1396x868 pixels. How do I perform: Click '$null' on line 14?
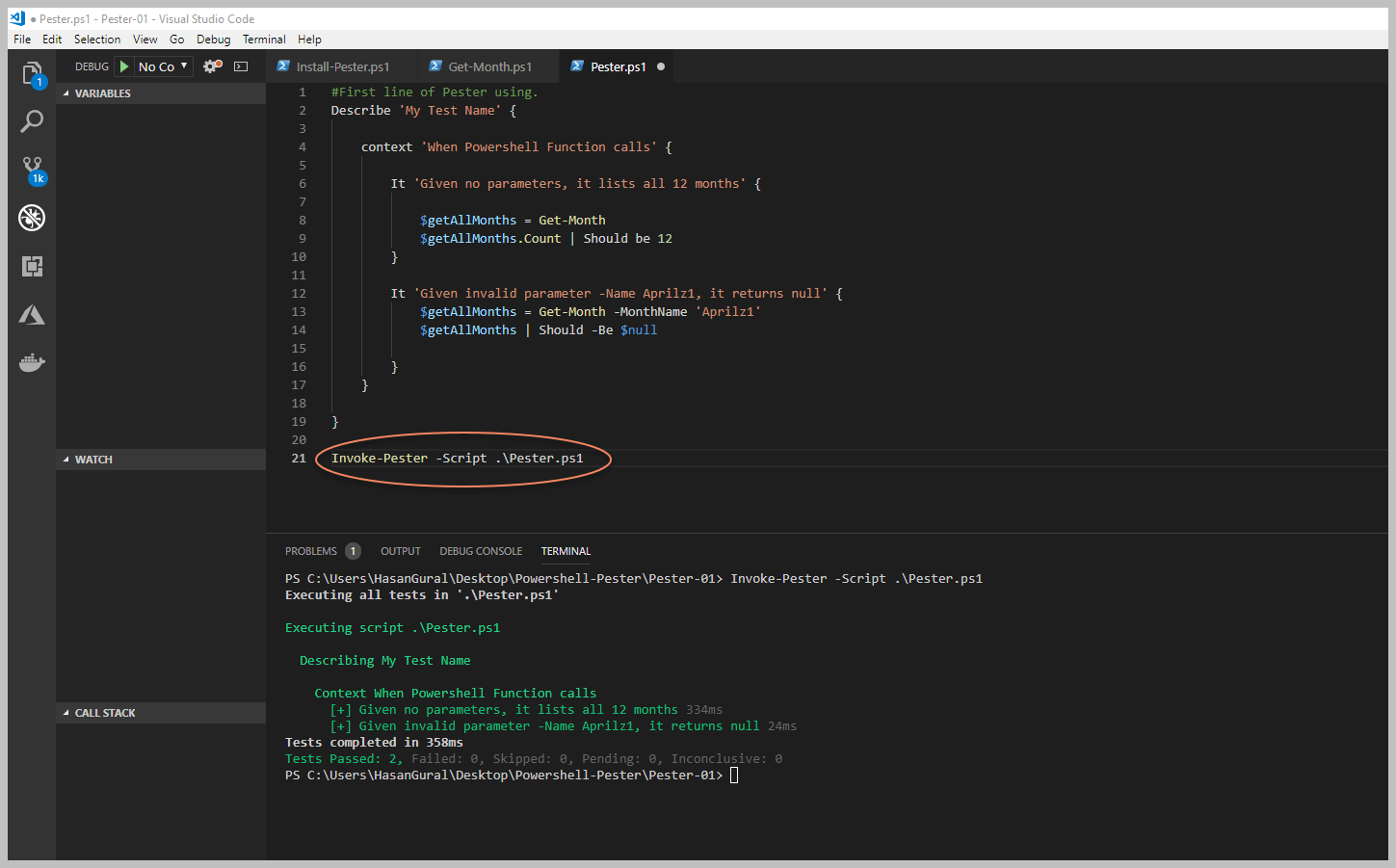639,330
